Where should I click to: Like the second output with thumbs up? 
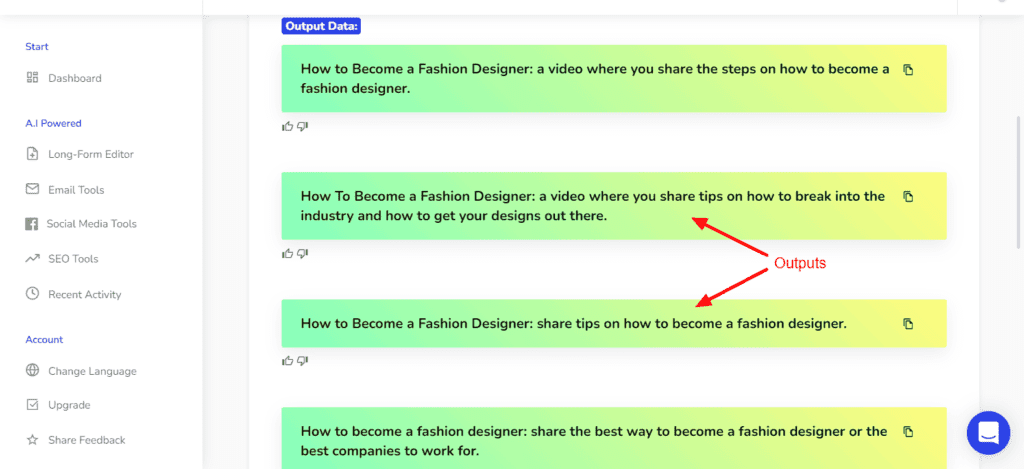[288, 254]
